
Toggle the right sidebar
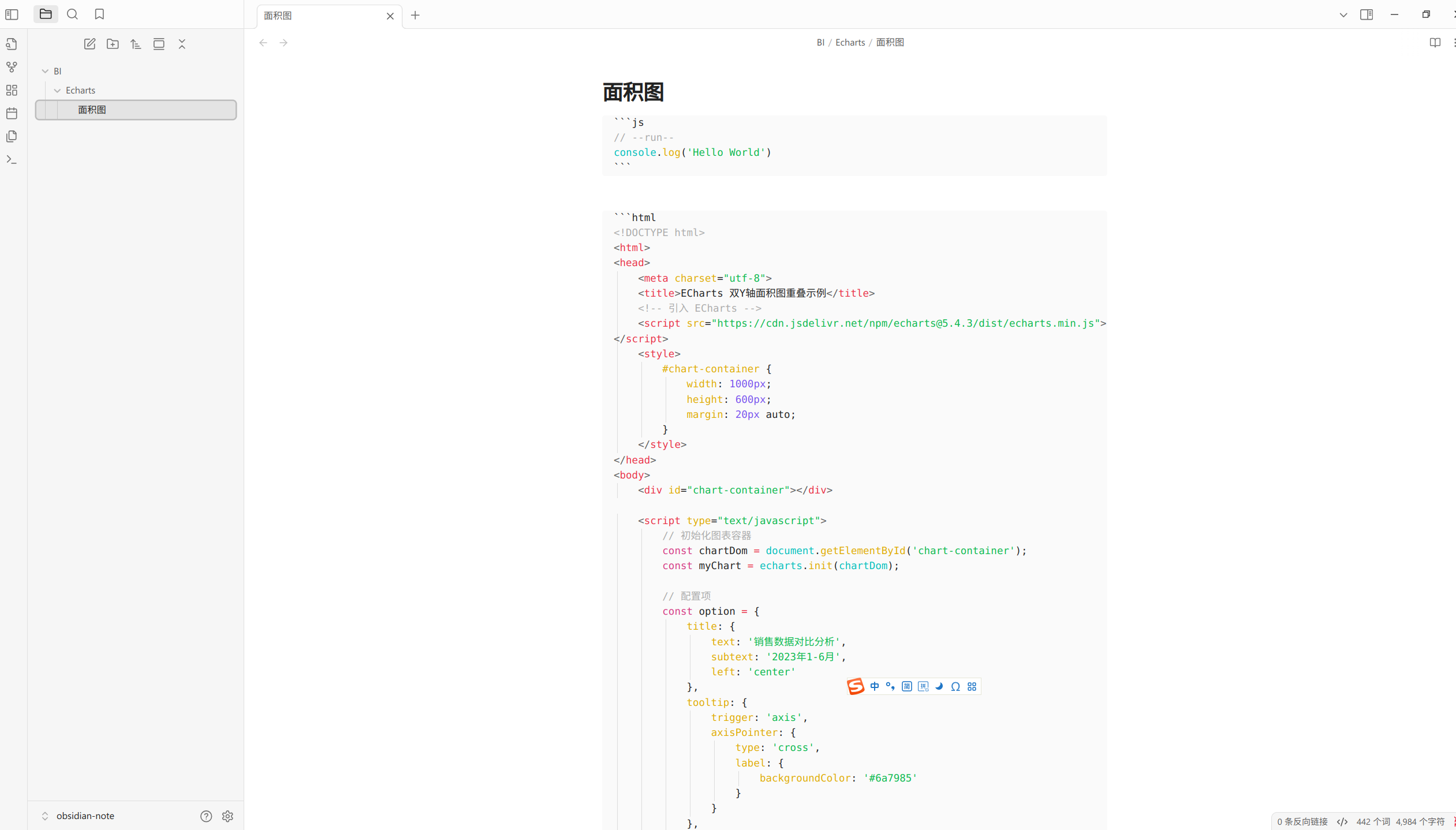click(x=1367, y=15)
